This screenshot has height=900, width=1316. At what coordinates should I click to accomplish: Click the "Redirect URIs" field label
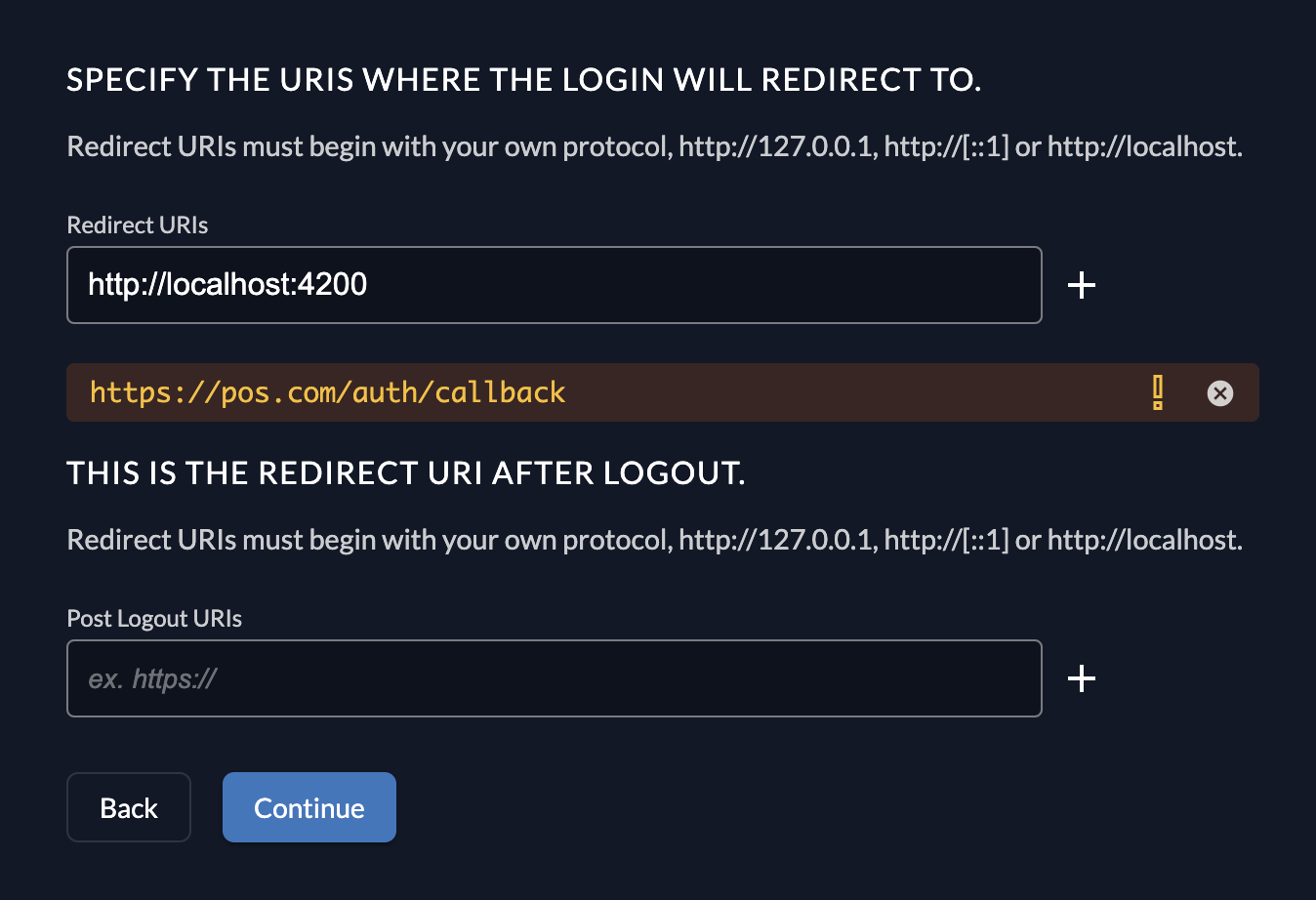(138, 225)
